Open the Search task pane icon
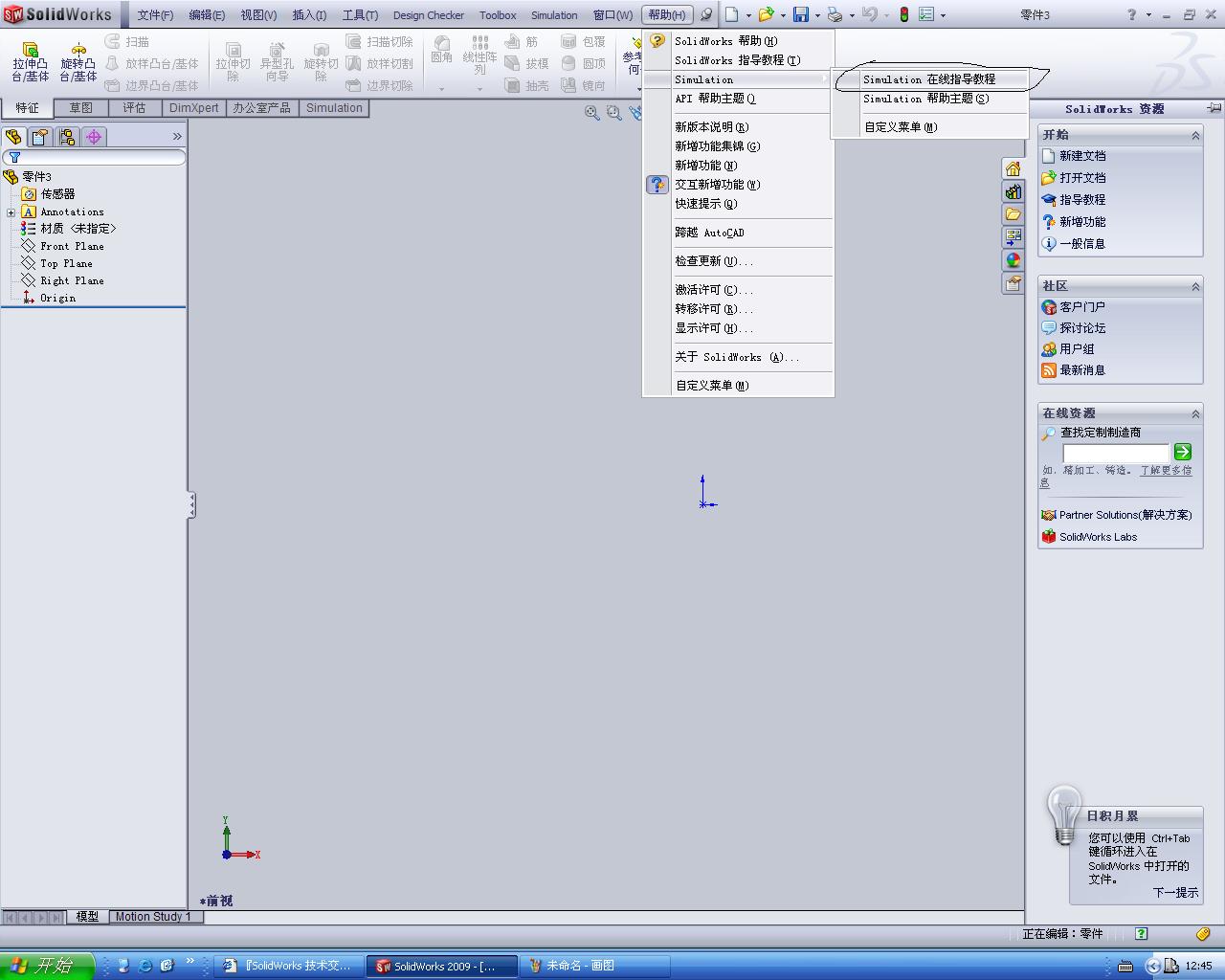The image size is (1225, 980). [1013, 237]
